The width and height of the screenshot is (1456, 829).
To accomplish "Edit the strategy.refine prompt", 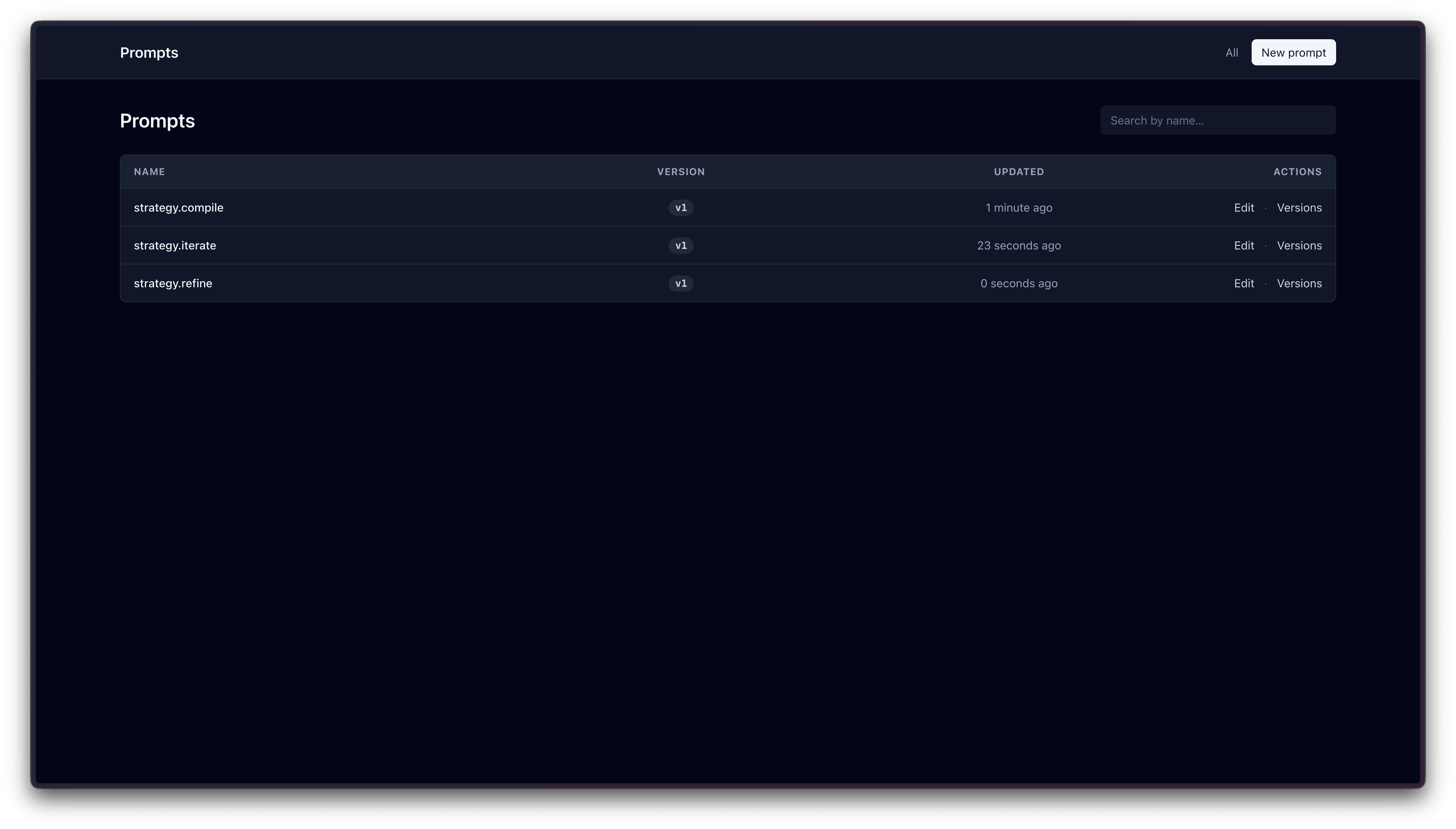I will (x=1244, y=284).
